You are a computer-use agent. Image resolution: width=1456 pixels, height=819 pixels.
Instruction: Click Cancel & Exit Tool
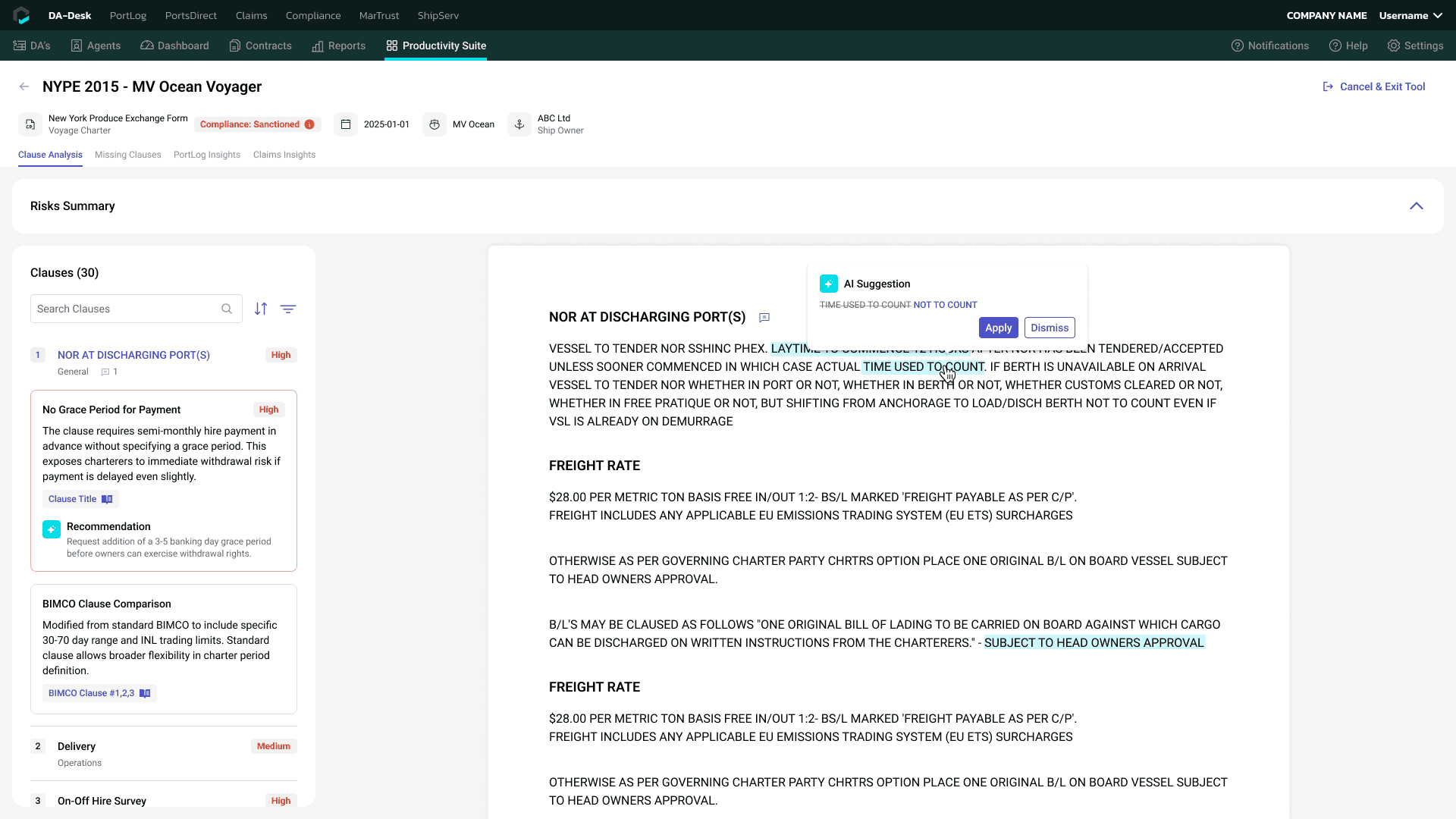coord(1374,86)
